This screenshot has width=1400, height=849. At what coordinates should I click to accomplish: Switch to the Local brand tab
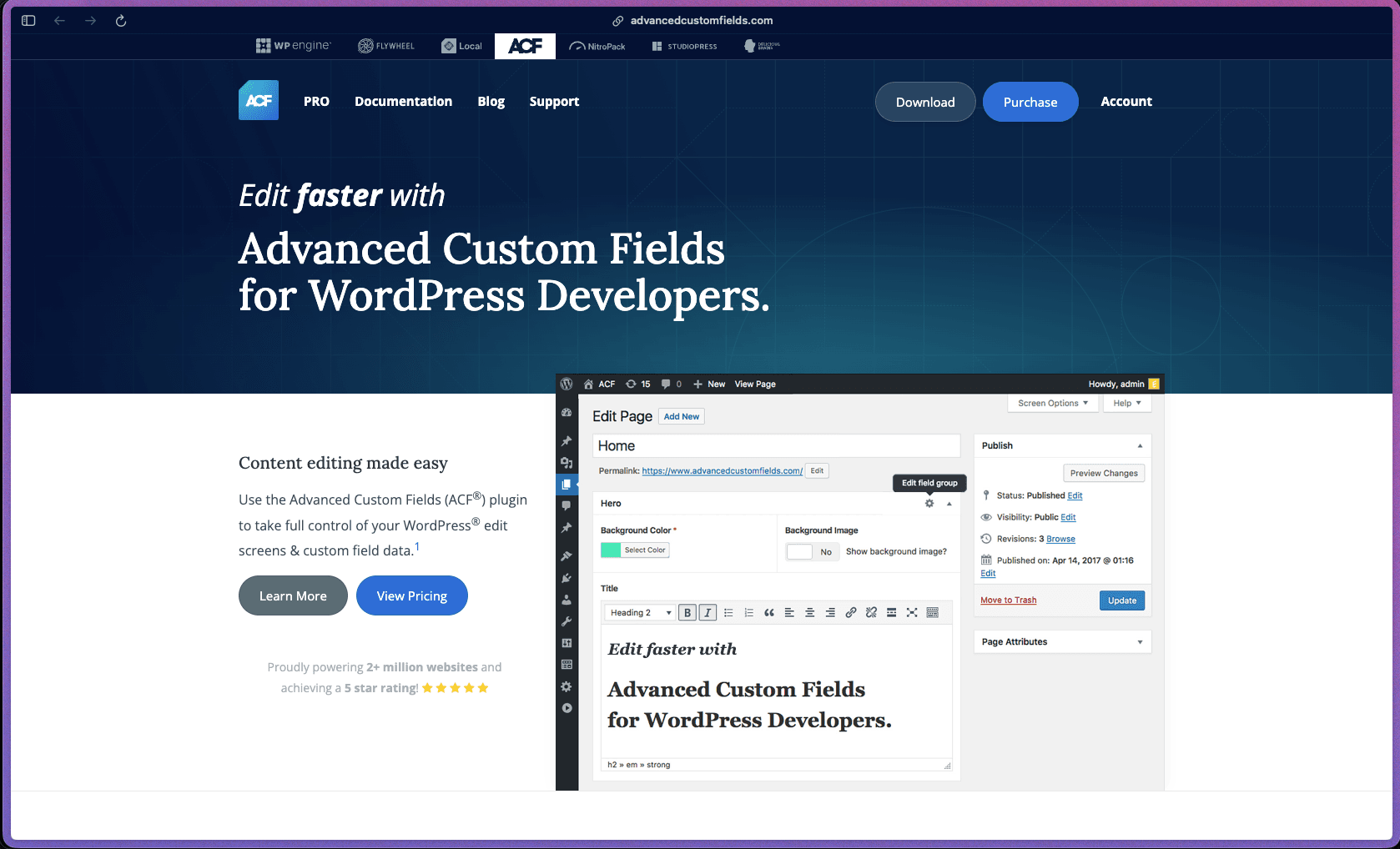(461, 46)
